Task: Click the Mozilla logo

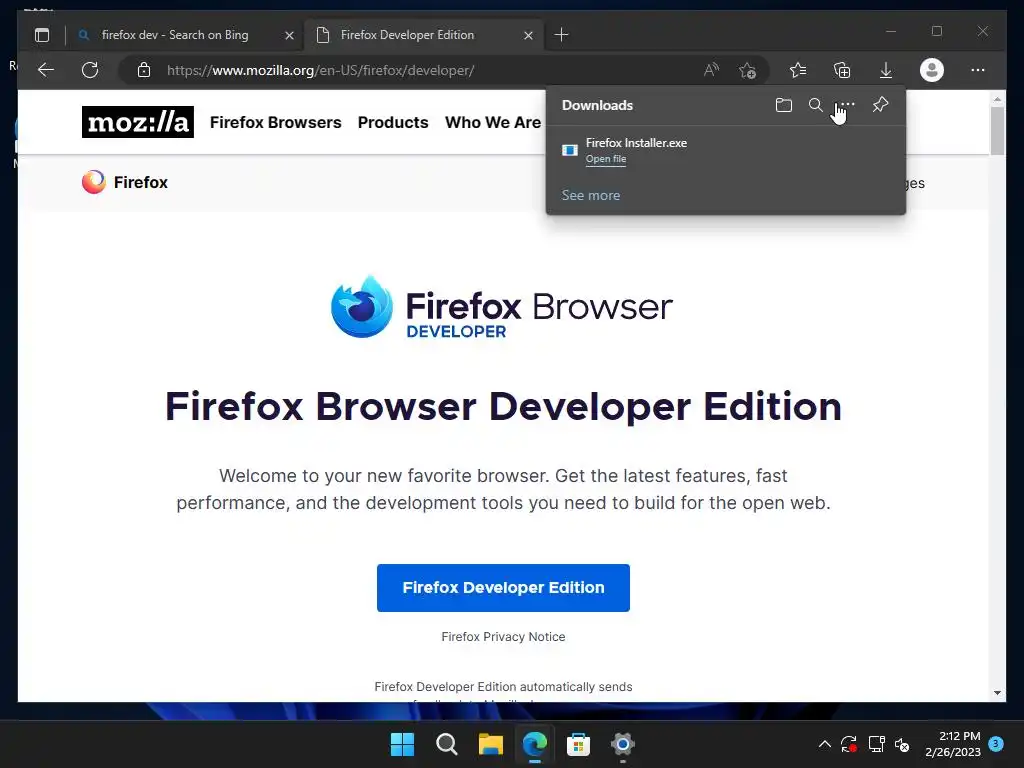Action: (138, 122)
